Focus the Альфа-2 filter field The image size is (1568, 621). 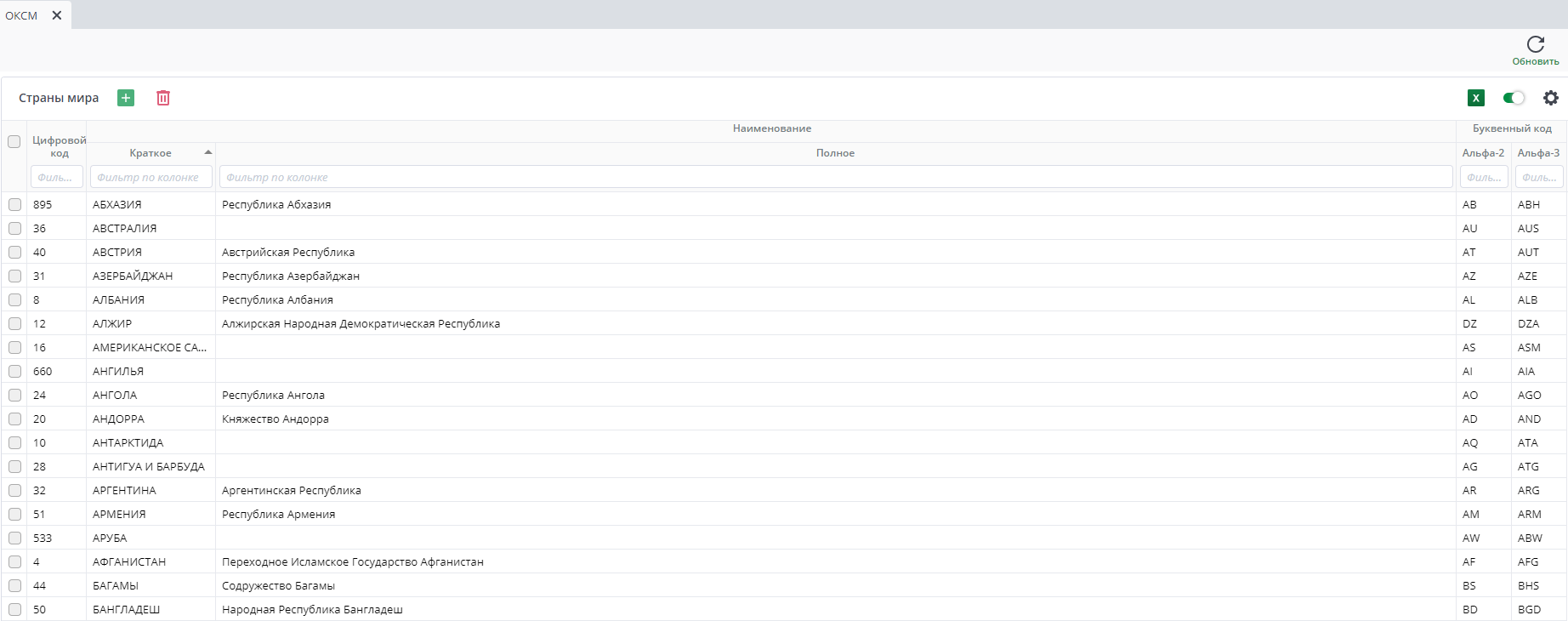tap(1484, 177)
